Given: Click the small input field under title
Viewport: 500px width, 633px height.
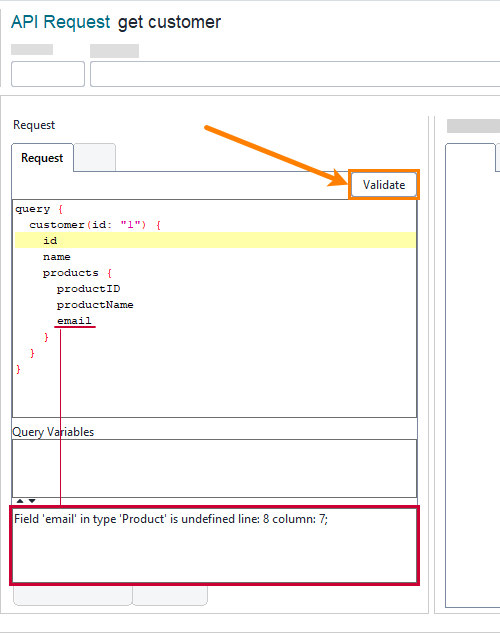Looking at the screenshot, I should pyautogui.click(x=48, y=74).
